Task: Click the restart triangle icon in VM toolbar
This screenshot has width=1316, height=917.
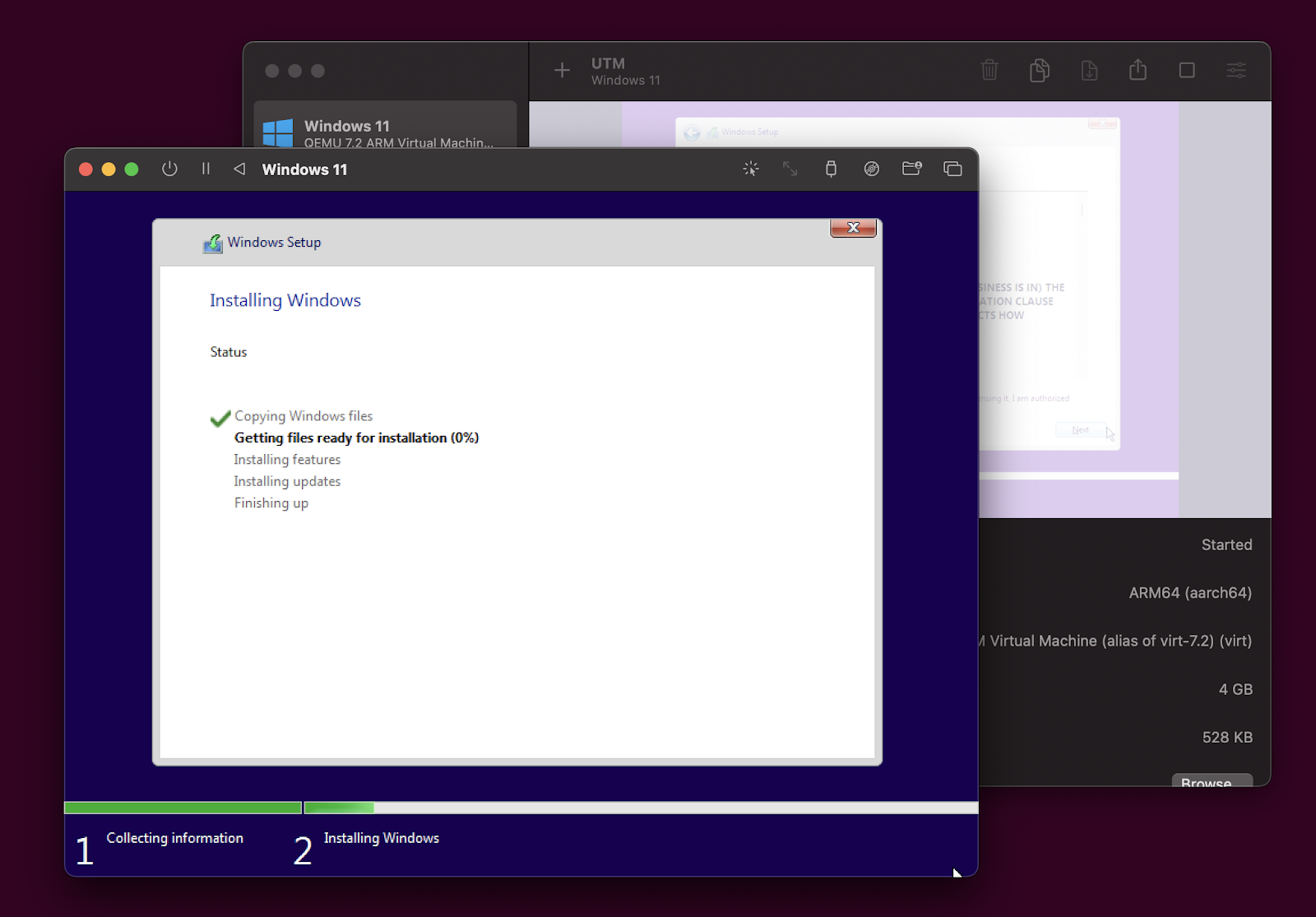Action: (x=239, y=169)
